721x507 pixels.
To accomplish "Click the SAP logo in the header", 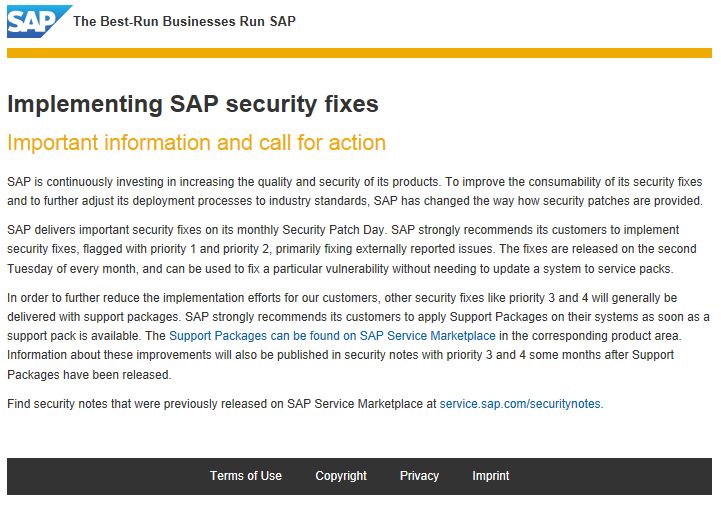I will [x=39, y=21].
